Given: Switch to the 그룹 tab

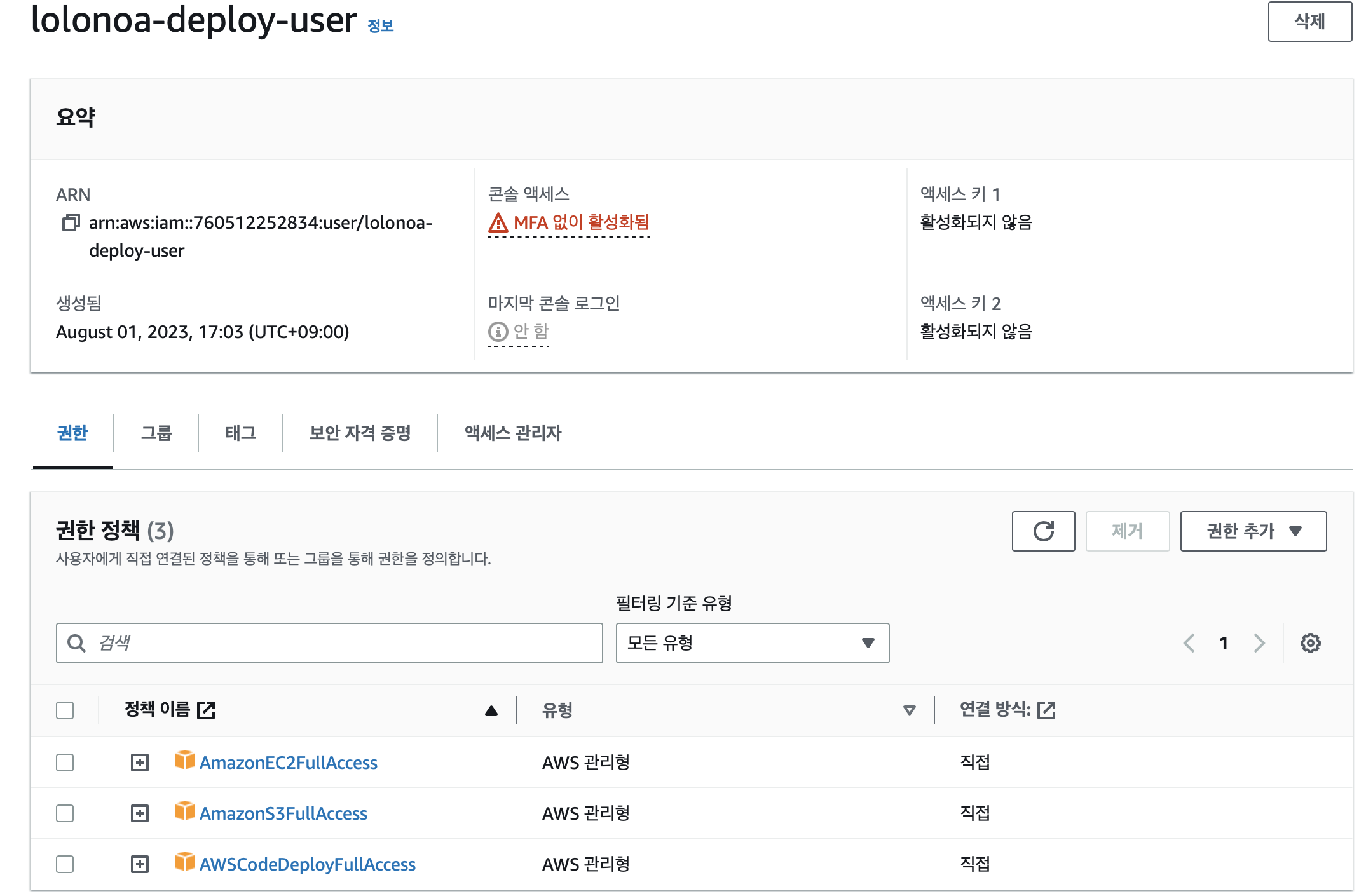Looking at the screenshot, I should tap(156, 433).
